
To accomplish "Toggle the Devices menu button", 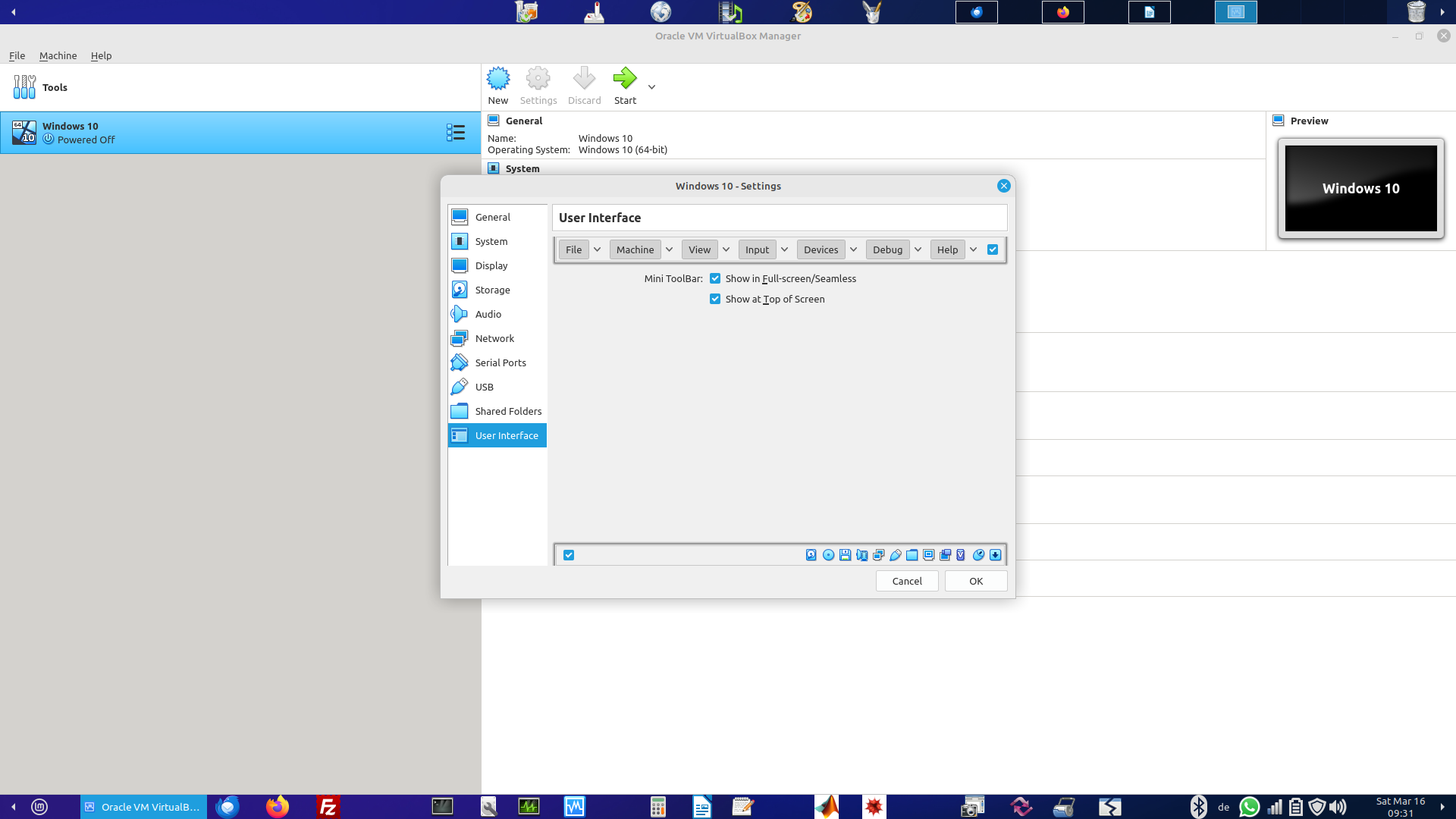I will [821, 249].
